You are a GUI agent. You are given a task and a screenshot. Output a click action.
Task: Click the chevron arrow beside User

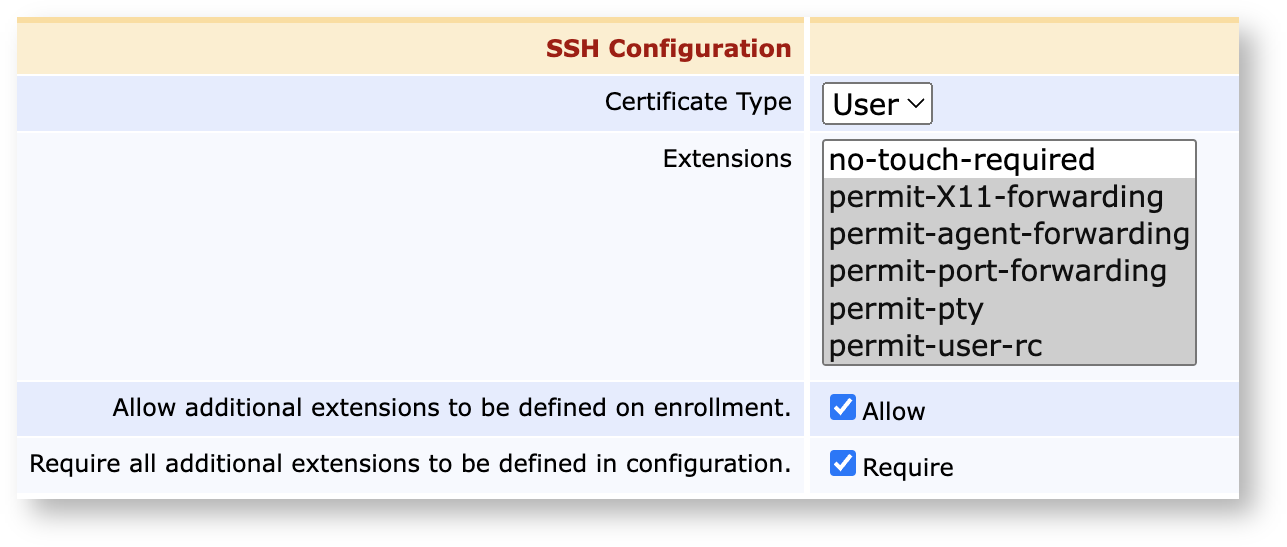(915, 104)
